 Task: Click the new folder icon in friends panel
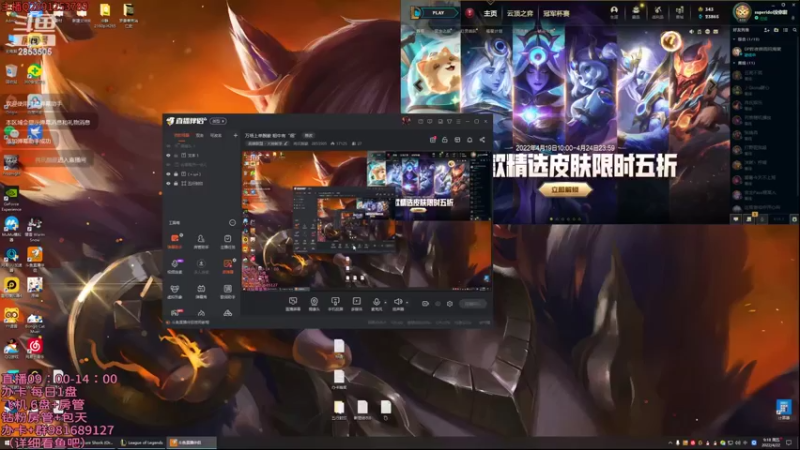click(776, 31)
